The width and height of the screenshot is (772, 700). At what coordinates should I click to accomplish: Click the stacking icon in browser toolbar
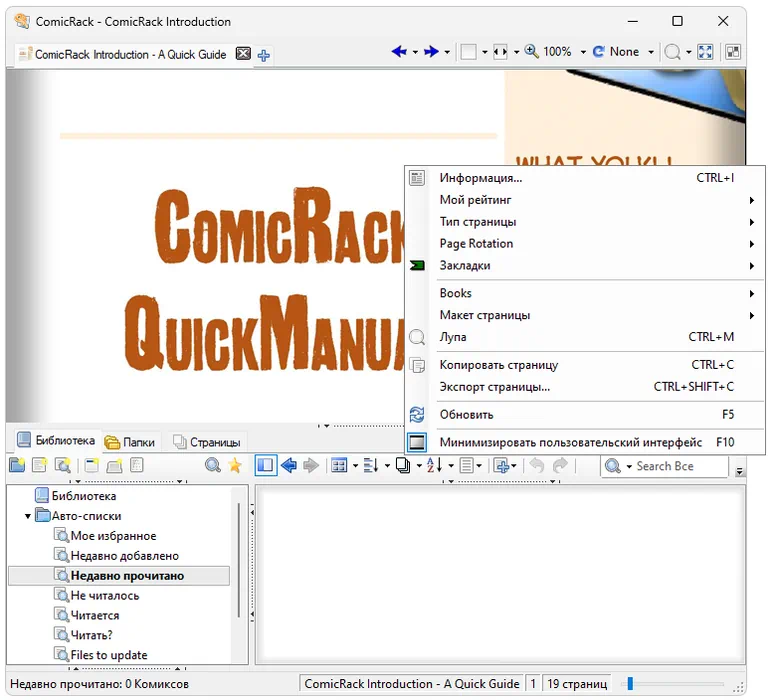click(x=403, y=465)
